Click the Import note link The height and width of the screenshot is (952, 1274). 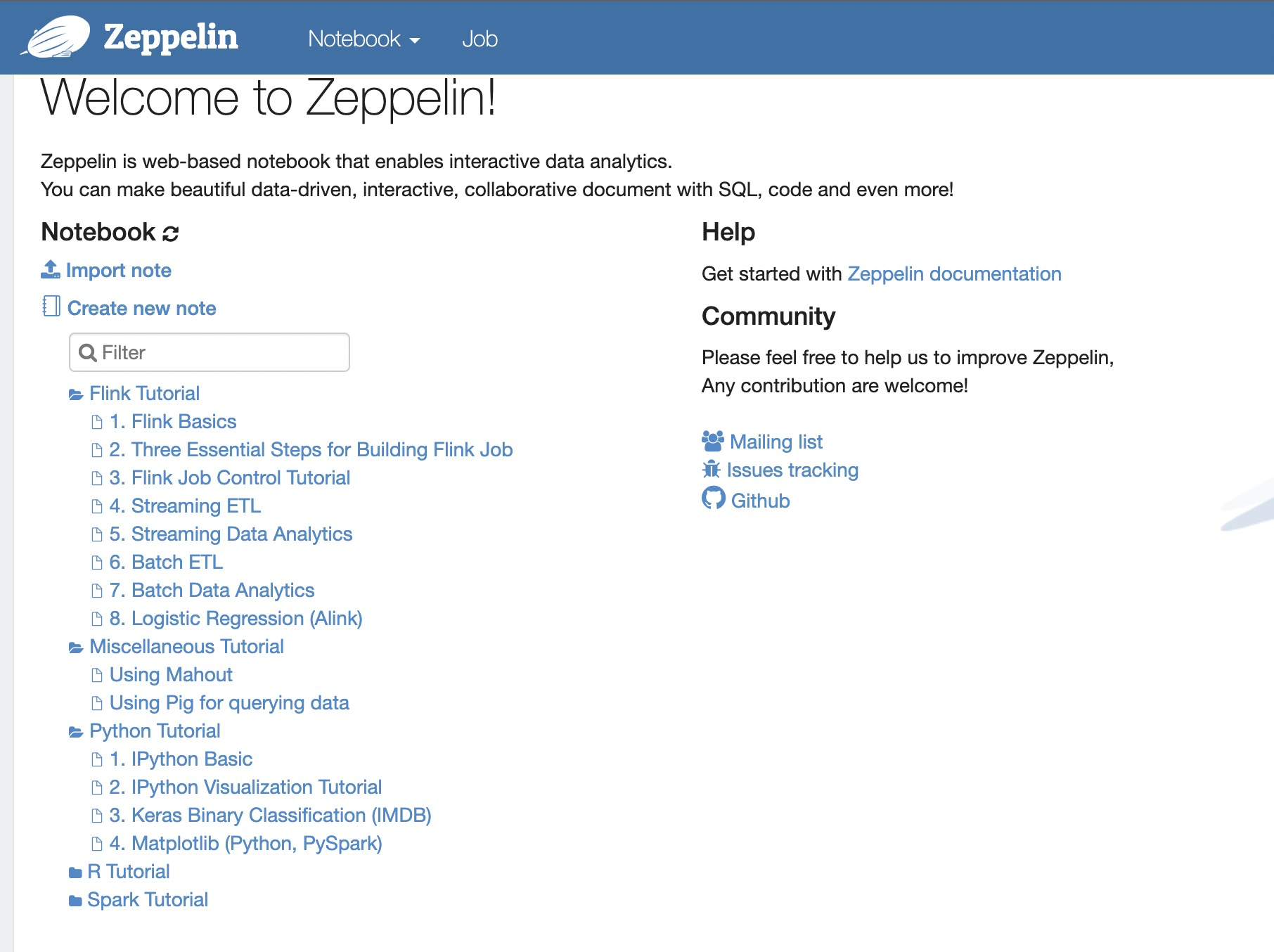[119, 270]
